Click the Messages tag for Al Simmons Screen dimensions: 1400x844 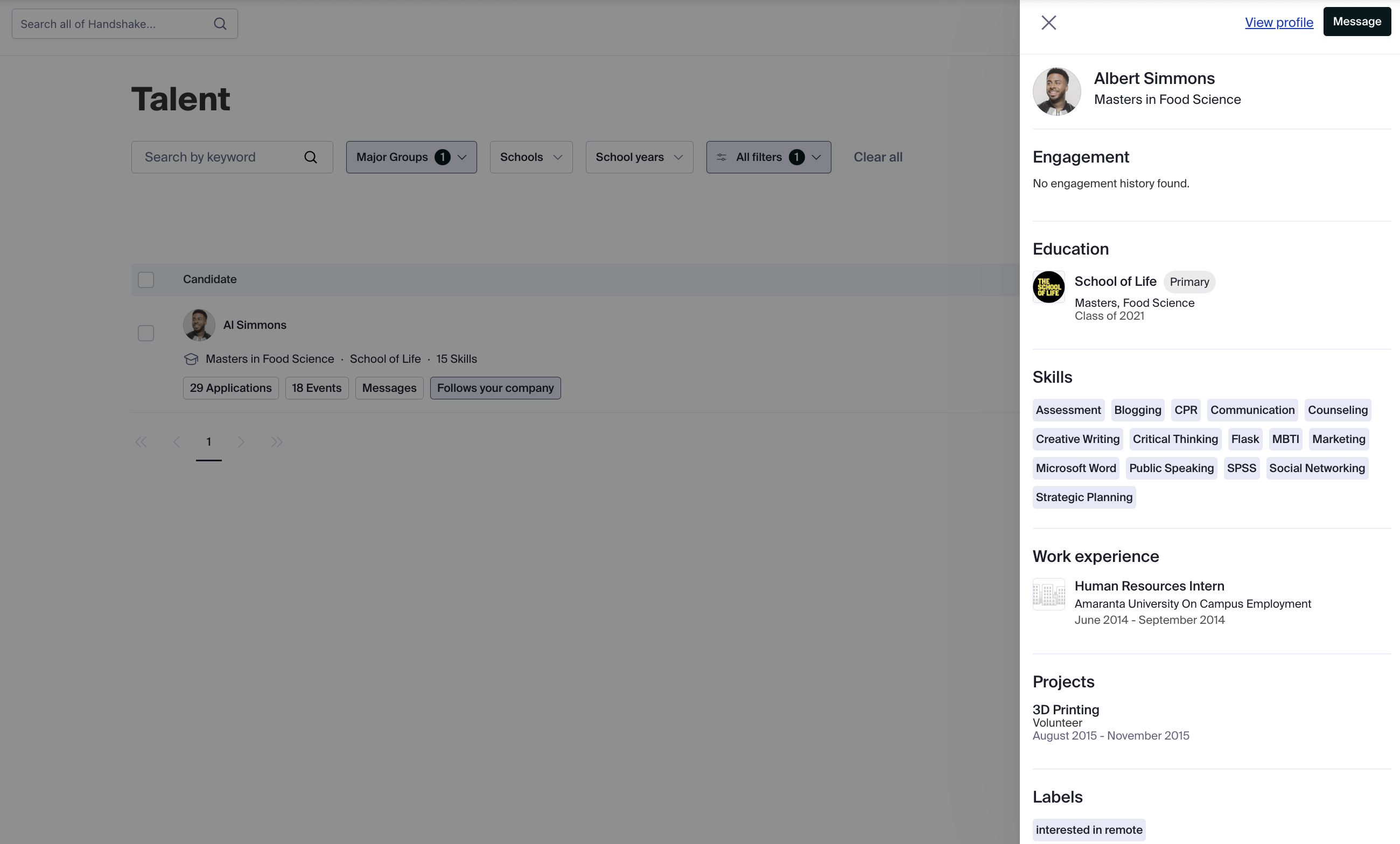pyautogui.click(x=389, y=388)
